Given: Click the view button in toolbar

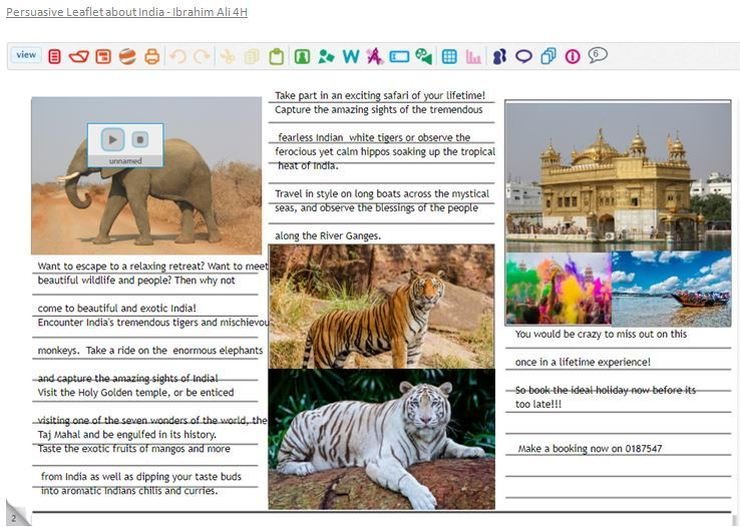Looking at the screenshot, I should pyautogui.click(x=26, y=55).
